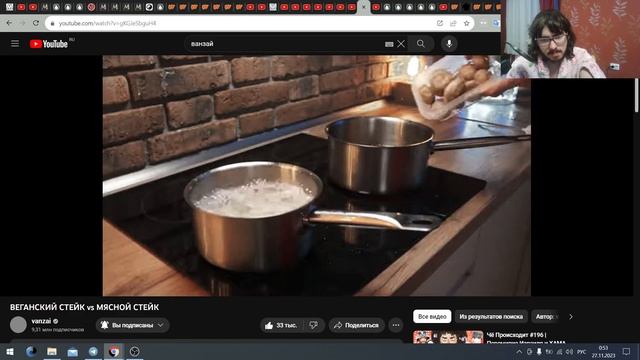Open the on-screen keyboard icon in search
Screen dimensions: 640x360
point(389,44)
